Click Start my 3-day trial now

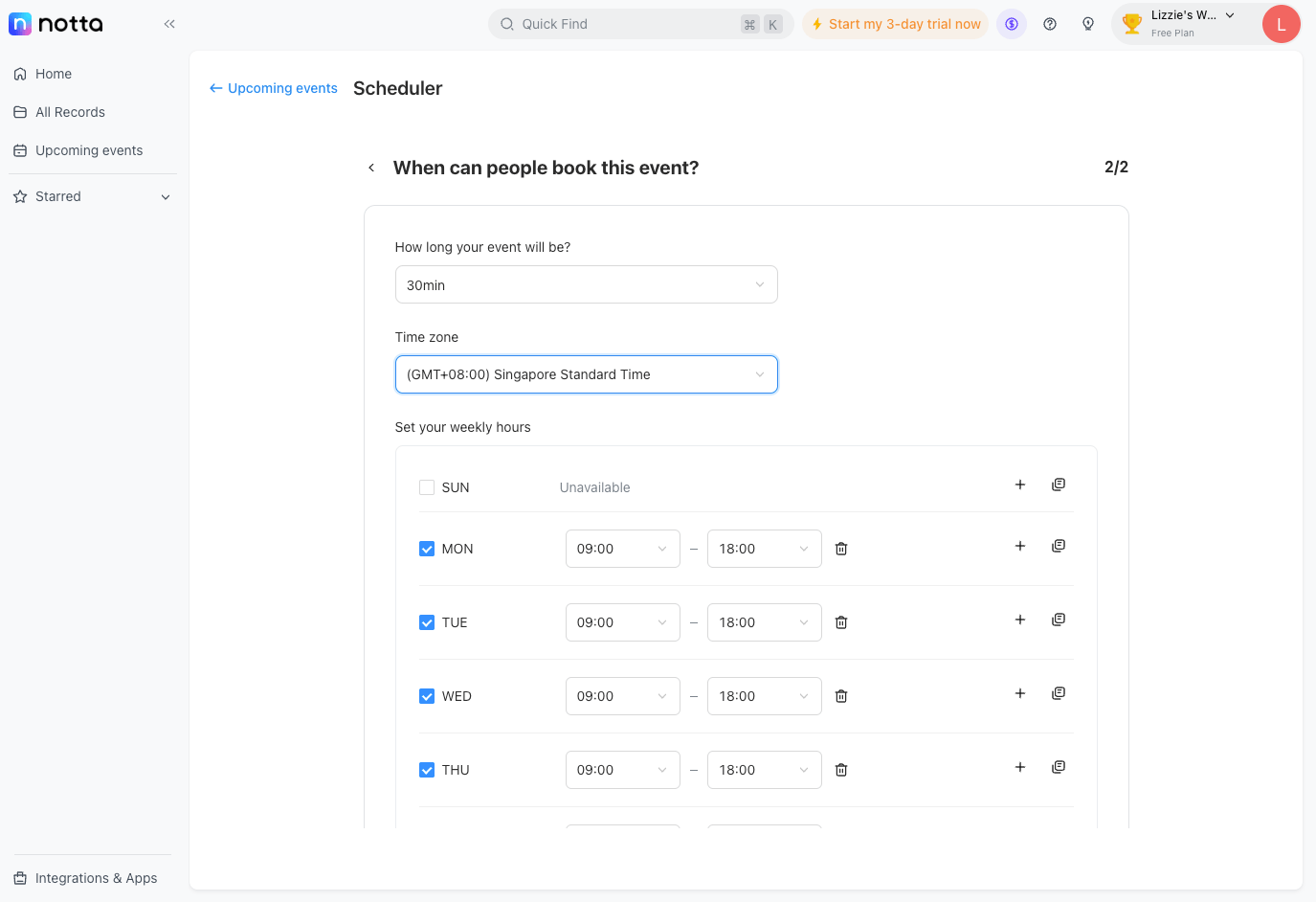pos(896,24)
